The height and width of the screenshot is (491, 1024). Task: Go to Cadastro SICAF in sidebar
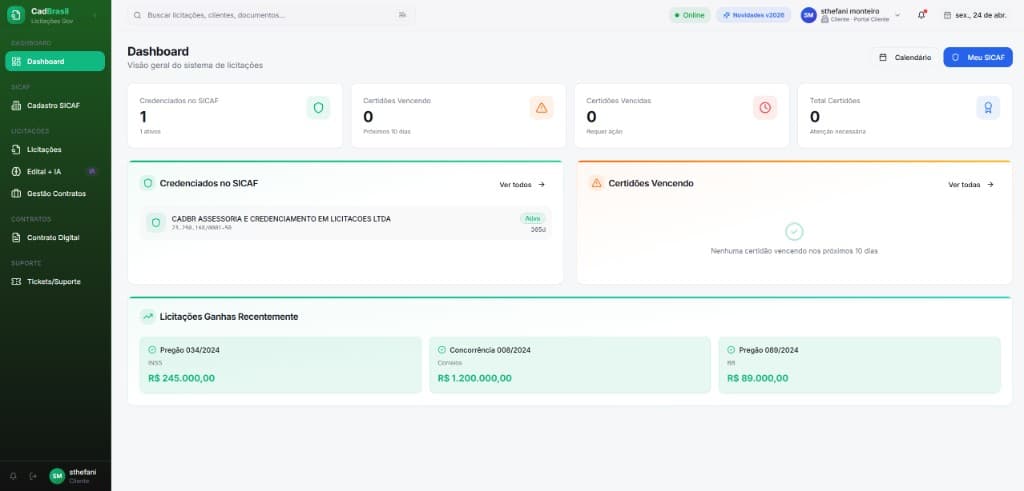coord(55,105)
